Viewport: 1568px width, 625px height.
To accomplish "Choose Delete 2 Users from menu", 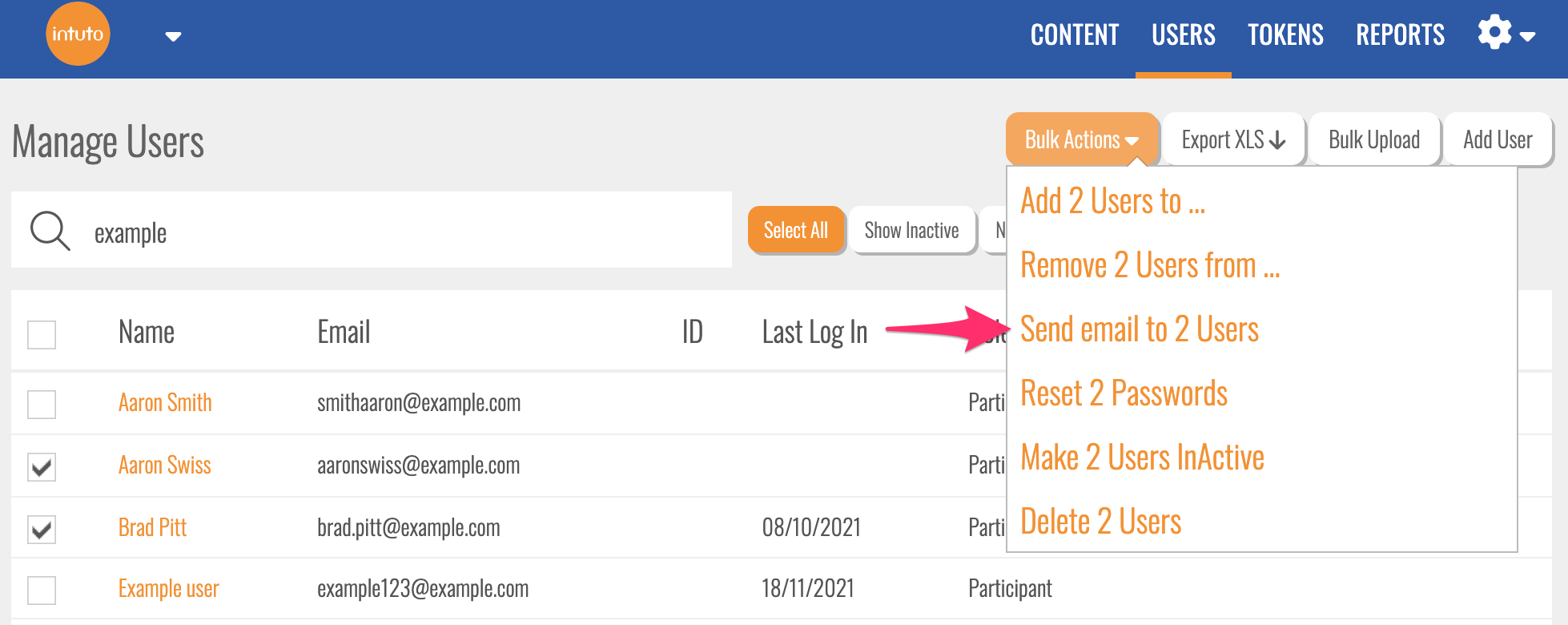I will (x=1100, y=522).
